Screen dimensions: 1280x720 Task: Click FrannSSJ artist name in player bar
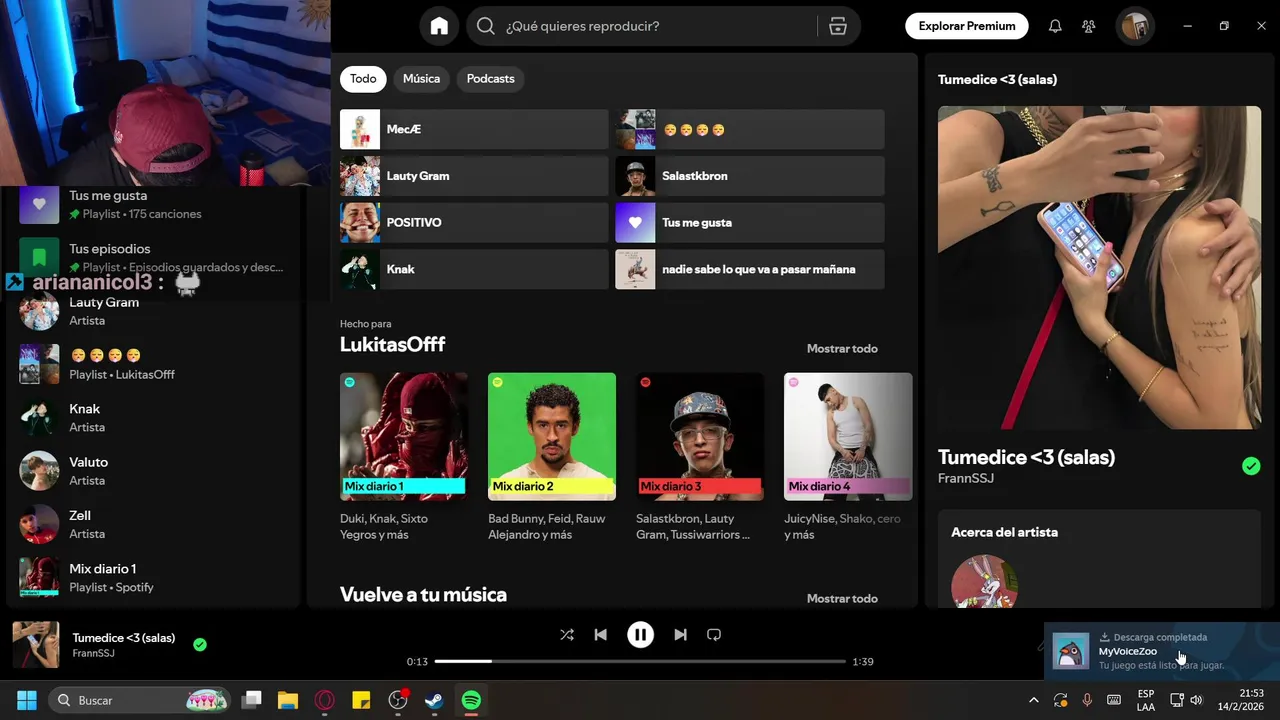(x=93, y=654)
